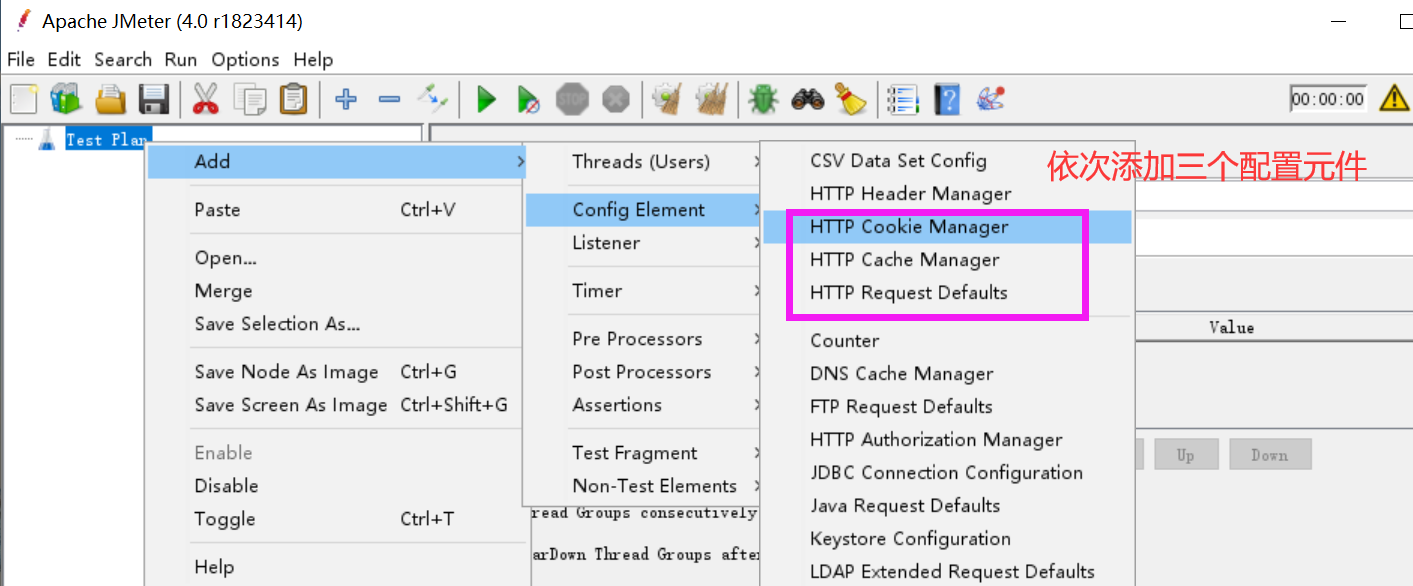Add DNS Cache Manager
The height and width of the screenshot is (586, 1413).
tap(947, 374)
